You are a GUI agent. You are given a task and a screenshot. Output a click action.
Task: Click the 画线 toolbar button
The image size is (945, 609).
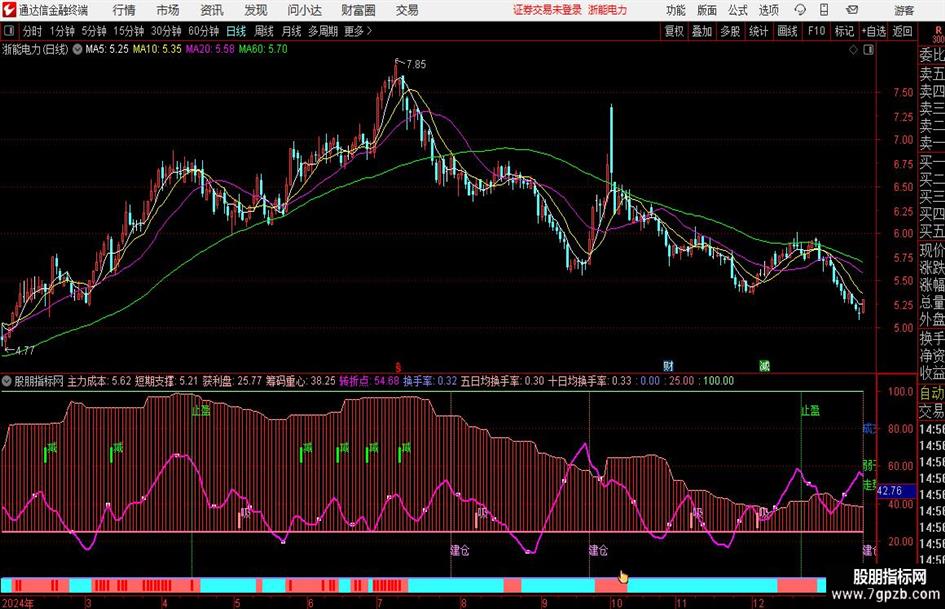tap(787, 31)
